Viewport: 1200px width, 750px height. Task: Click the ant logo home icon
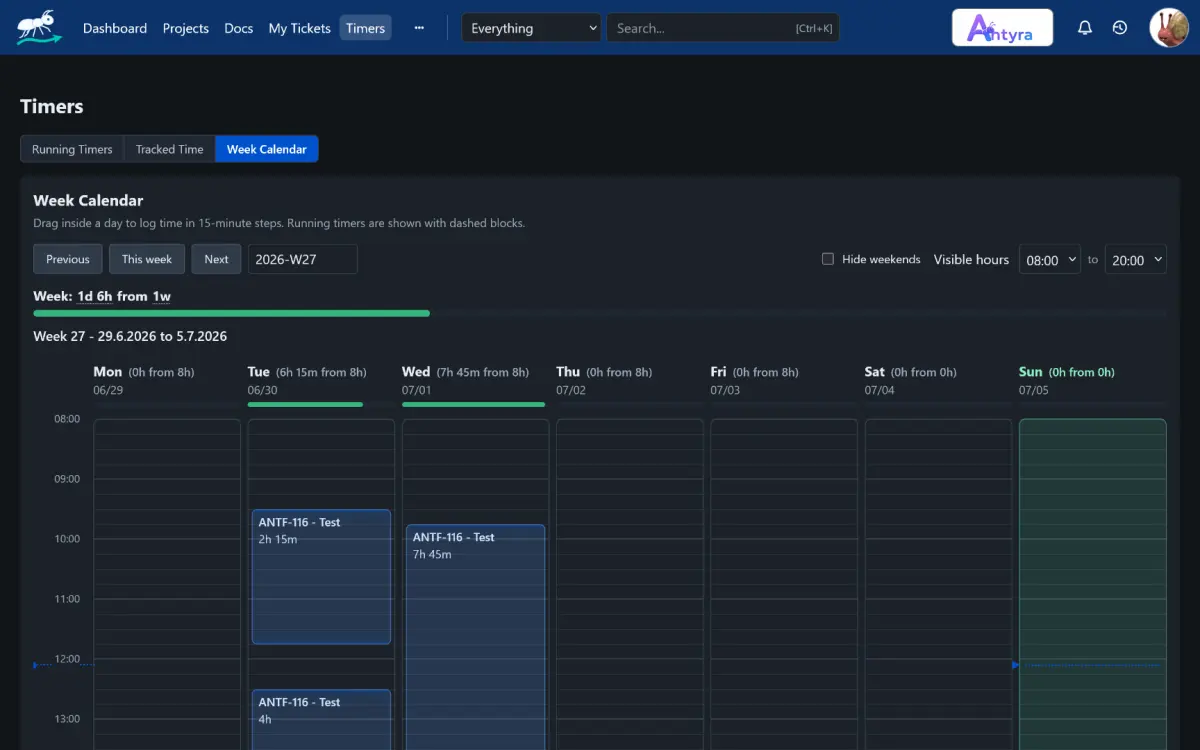[40, 27]
